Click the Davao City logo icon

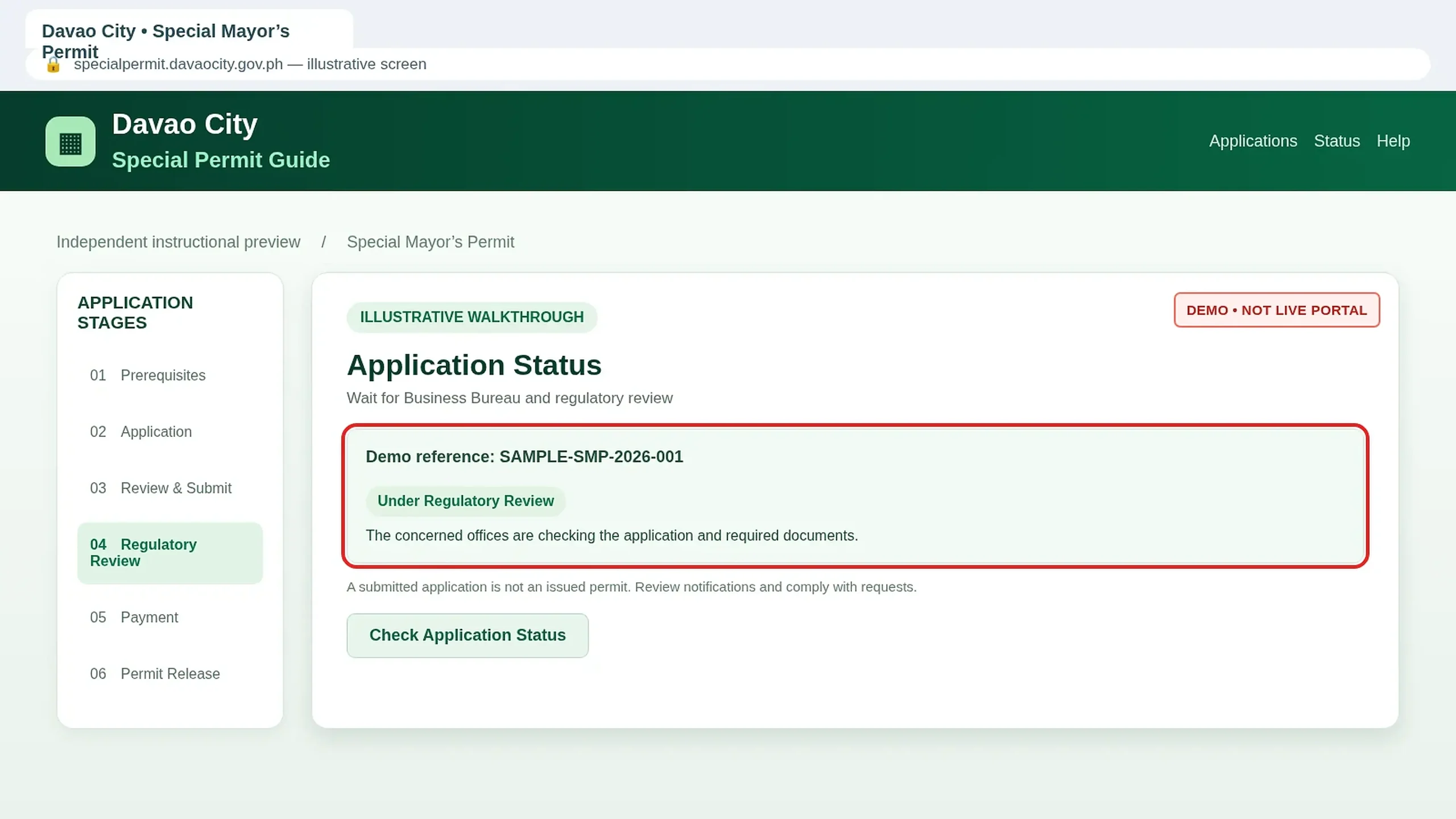(71, 142)
